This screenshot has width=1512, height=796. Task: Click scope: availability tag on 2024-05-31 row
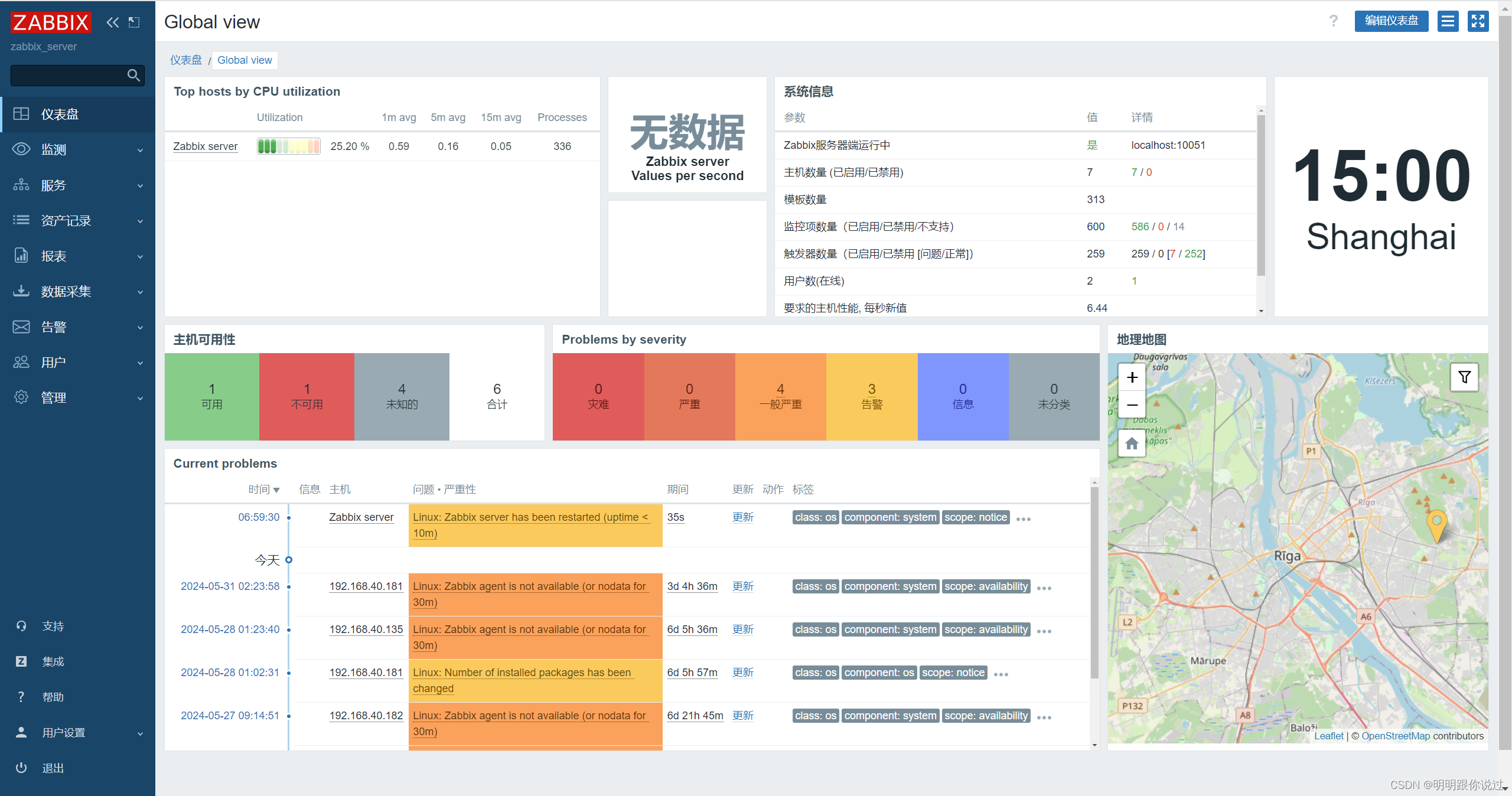point(986,586)
